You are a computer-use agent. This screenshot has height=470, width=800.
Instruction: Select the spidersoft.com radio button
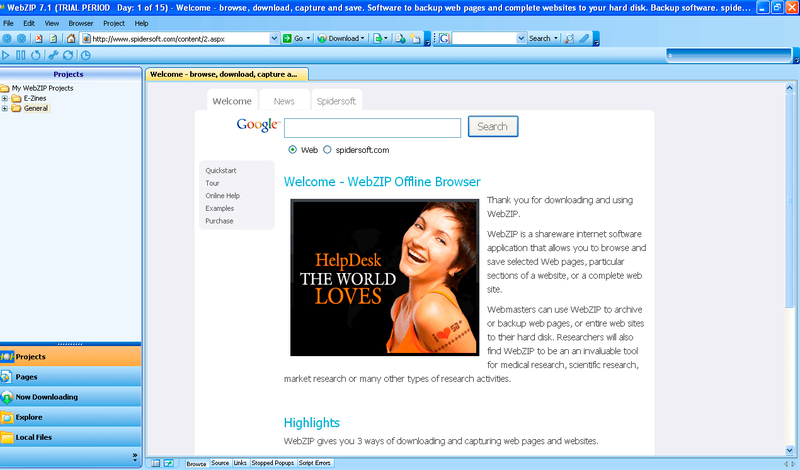click(x=327, y=150)
